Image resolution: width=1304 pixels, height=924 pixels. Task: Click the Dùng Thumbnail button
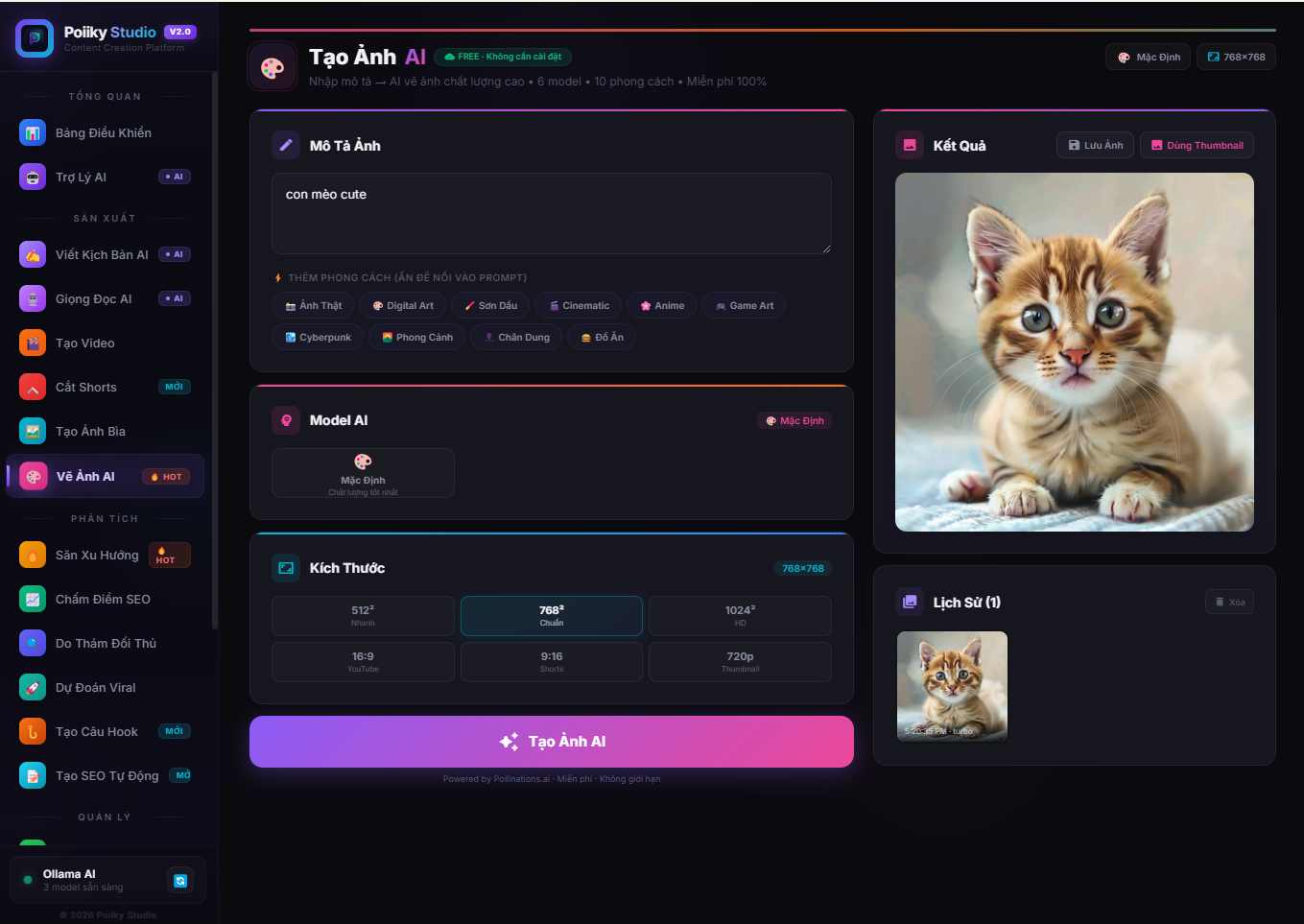[x=1197, y=145]
